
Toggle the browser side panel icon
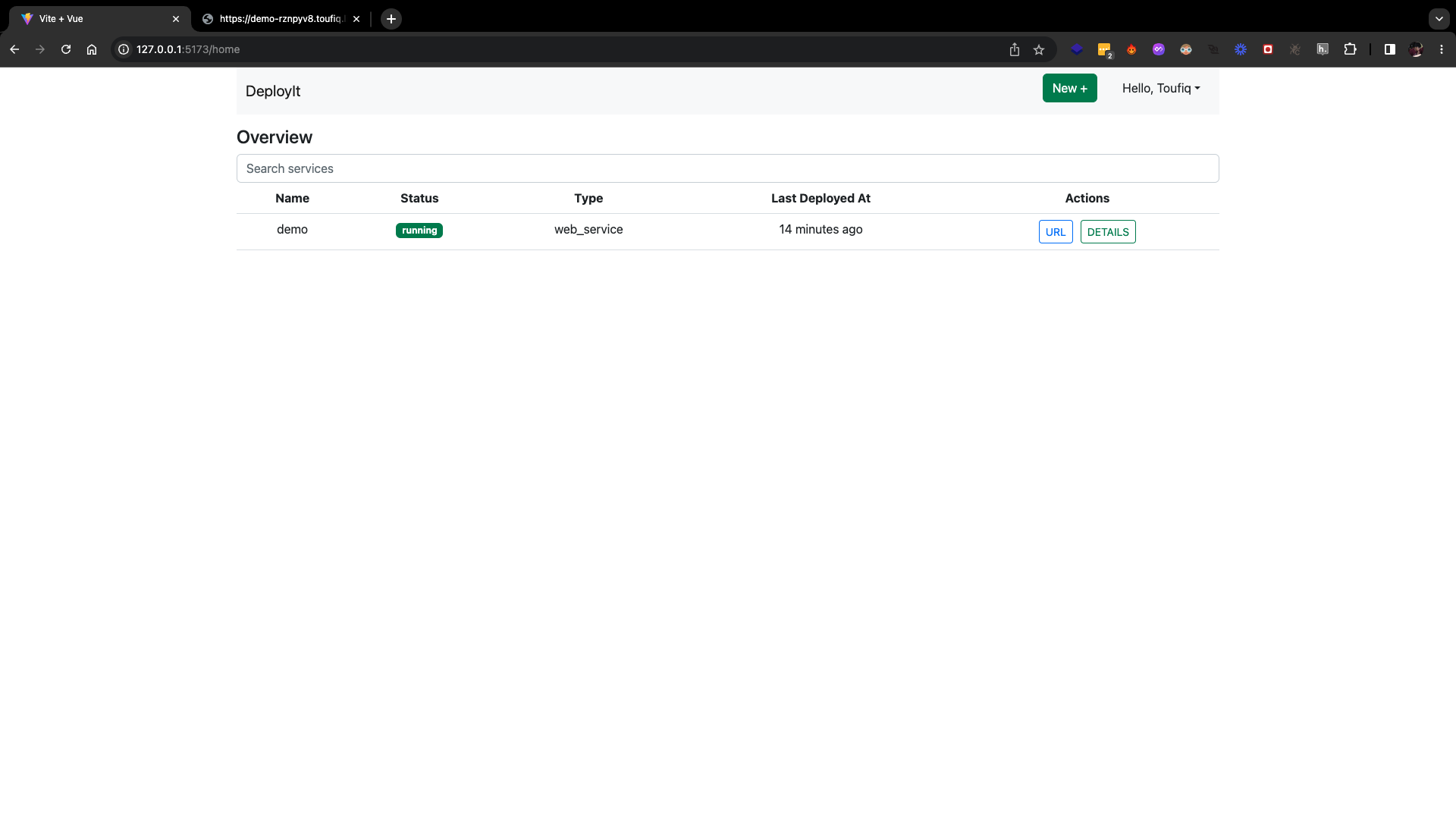click(1389, 49)
